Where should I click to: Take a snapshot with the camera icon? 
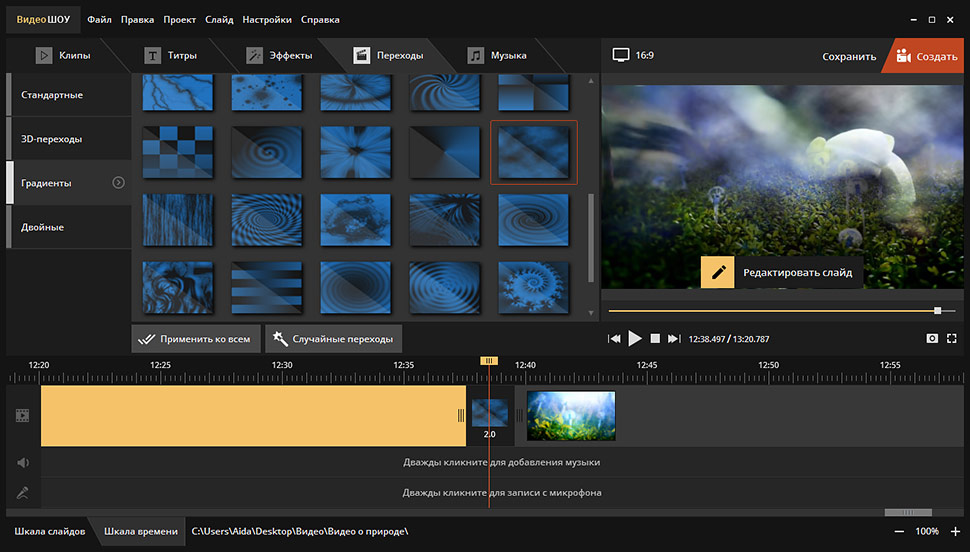932,339
